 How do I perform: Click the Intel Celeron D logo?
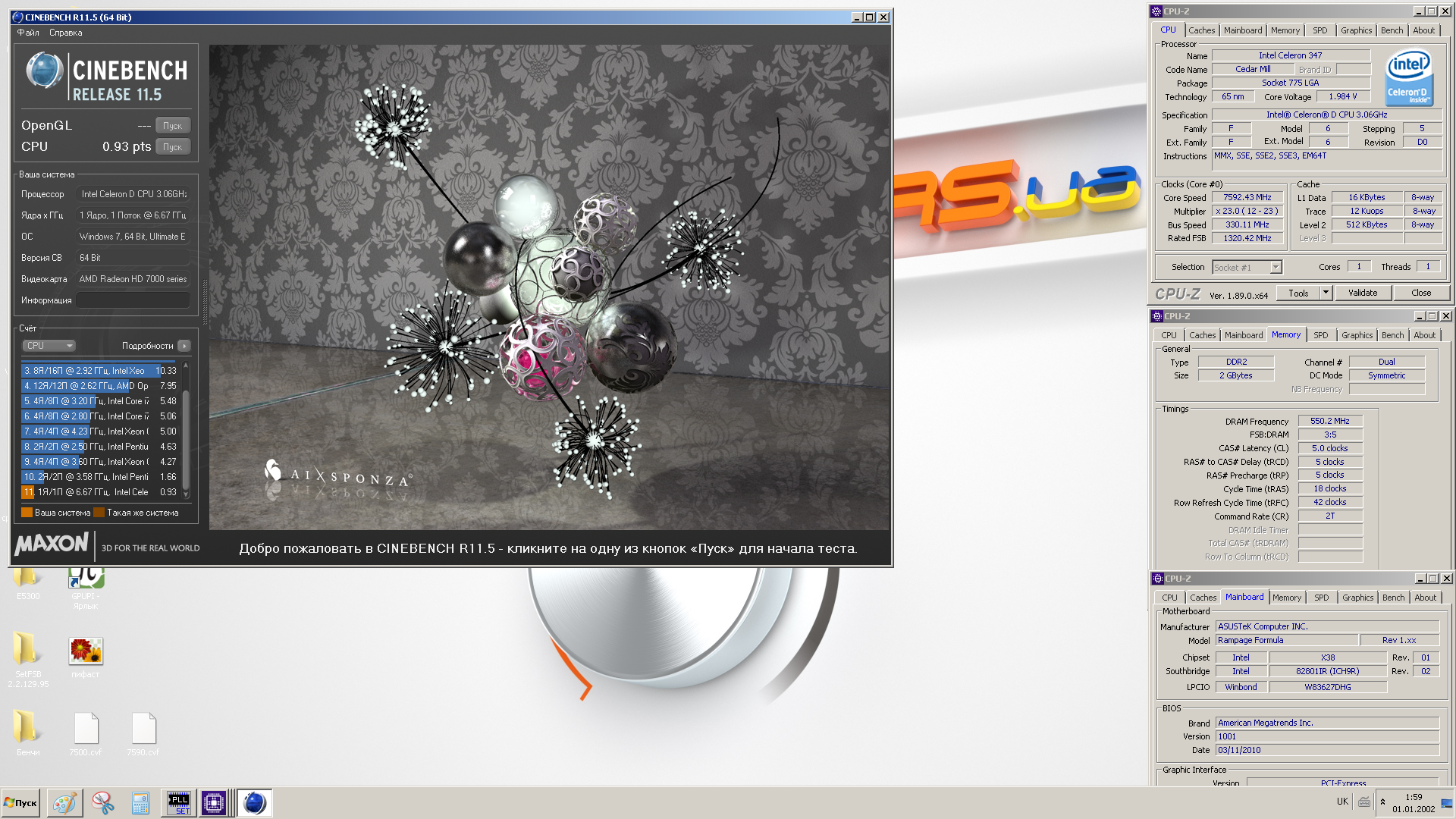coord(1409,77)
